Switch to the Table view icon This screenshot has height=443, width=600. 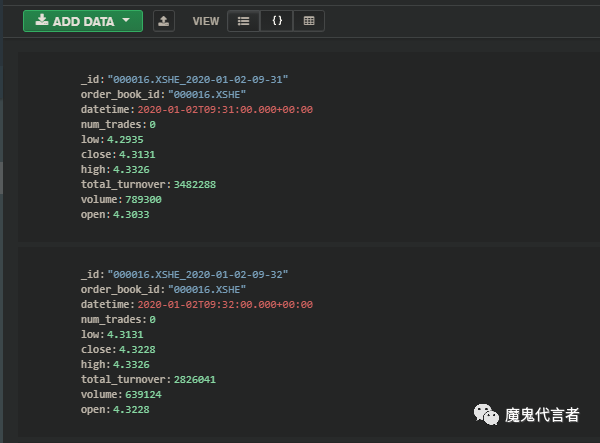(308, 21)
